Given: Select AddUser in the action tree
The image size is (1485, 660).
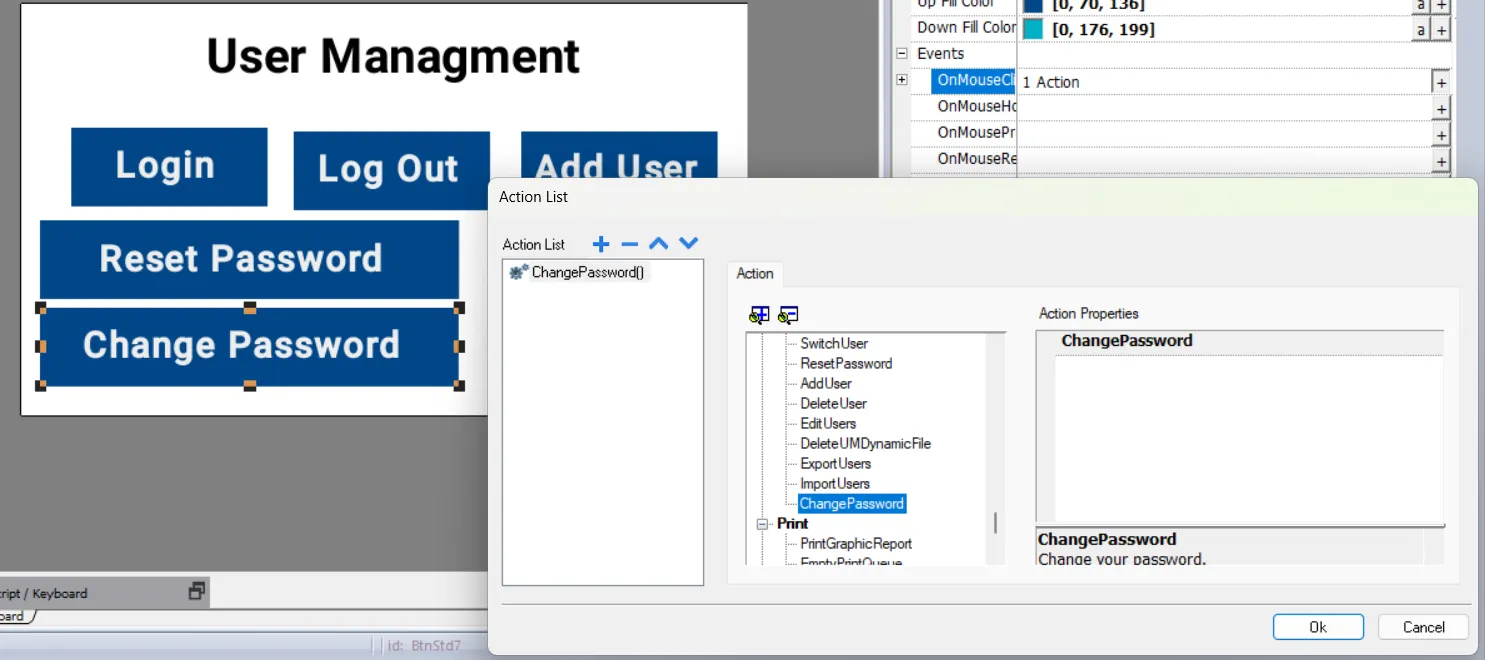Looking at the screenshot, I should click(x=826, y=383).
